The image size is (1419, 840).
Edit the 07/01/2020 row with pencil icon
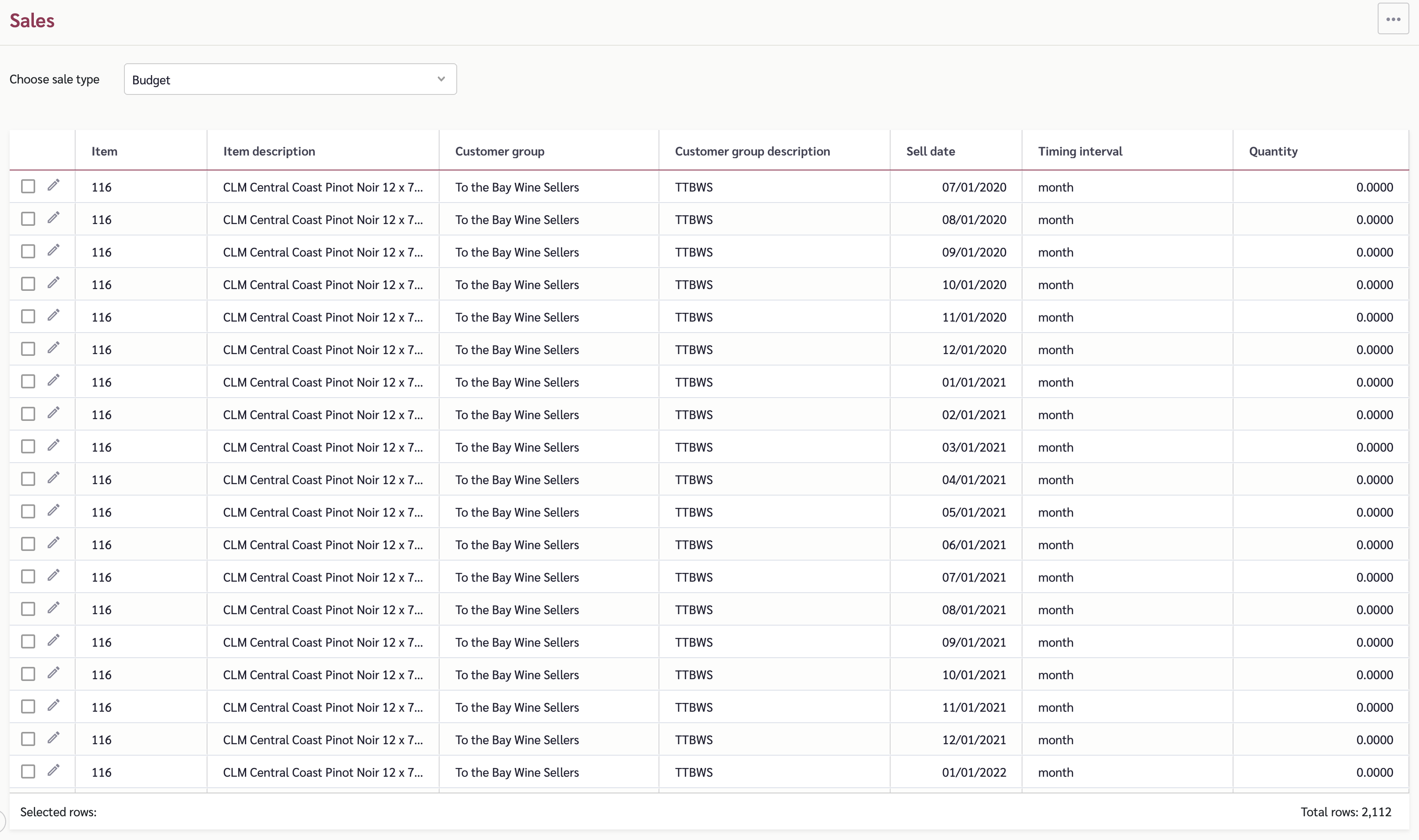(x=53, y=186)
